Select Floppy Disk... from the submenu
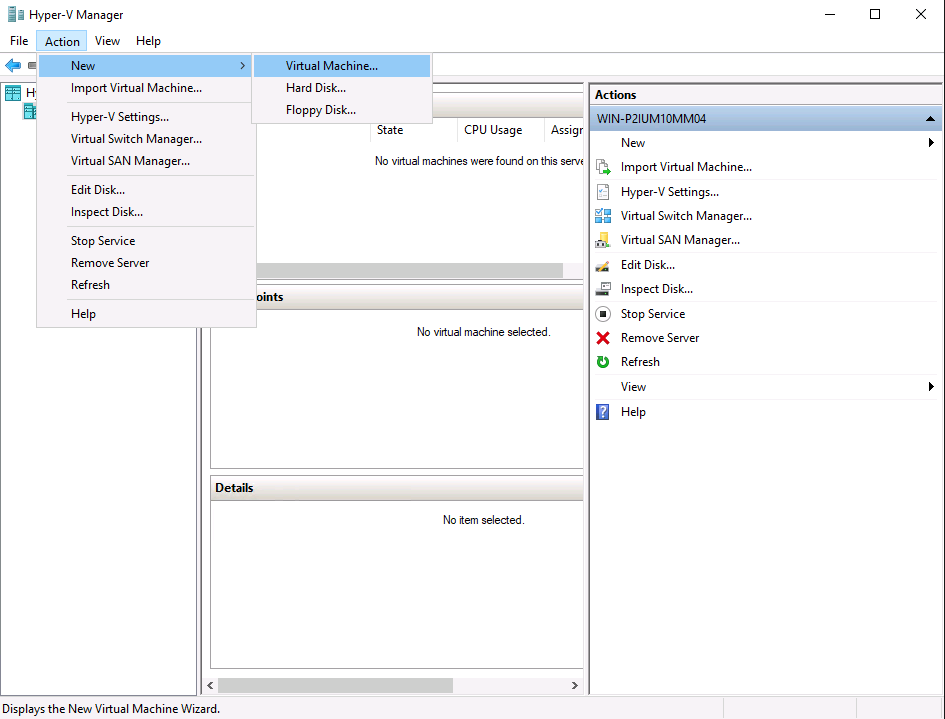Viewport: 945px width, 719px height. pos(321,110)
